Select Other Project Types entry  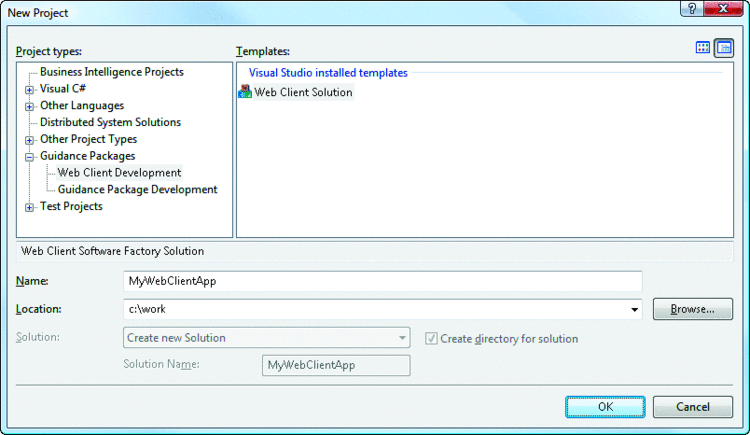pos(88,139)
